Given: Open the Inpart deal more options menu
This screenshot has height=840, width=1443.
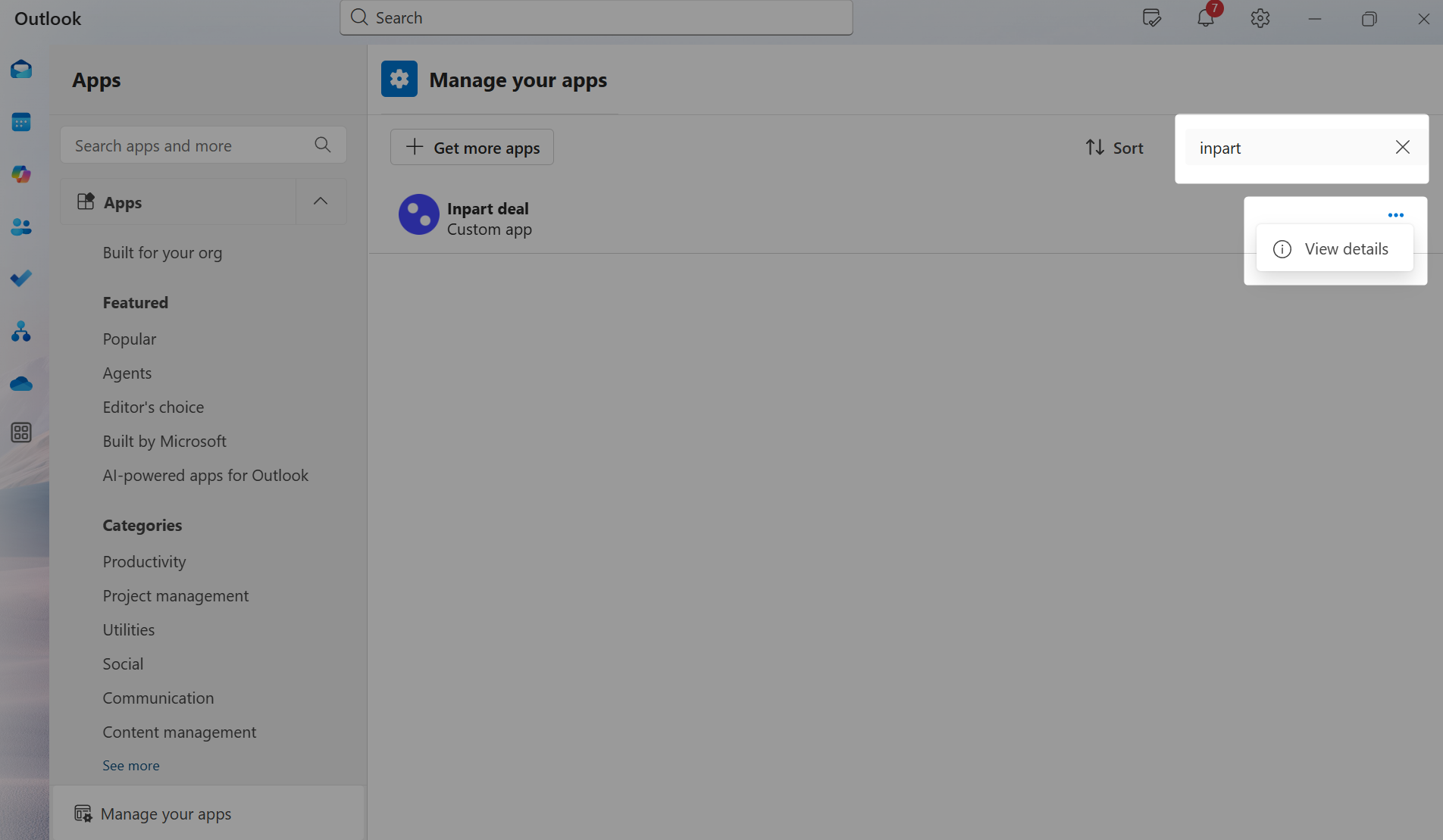Looking at the screenshot, I should [x=1396, y=215].
